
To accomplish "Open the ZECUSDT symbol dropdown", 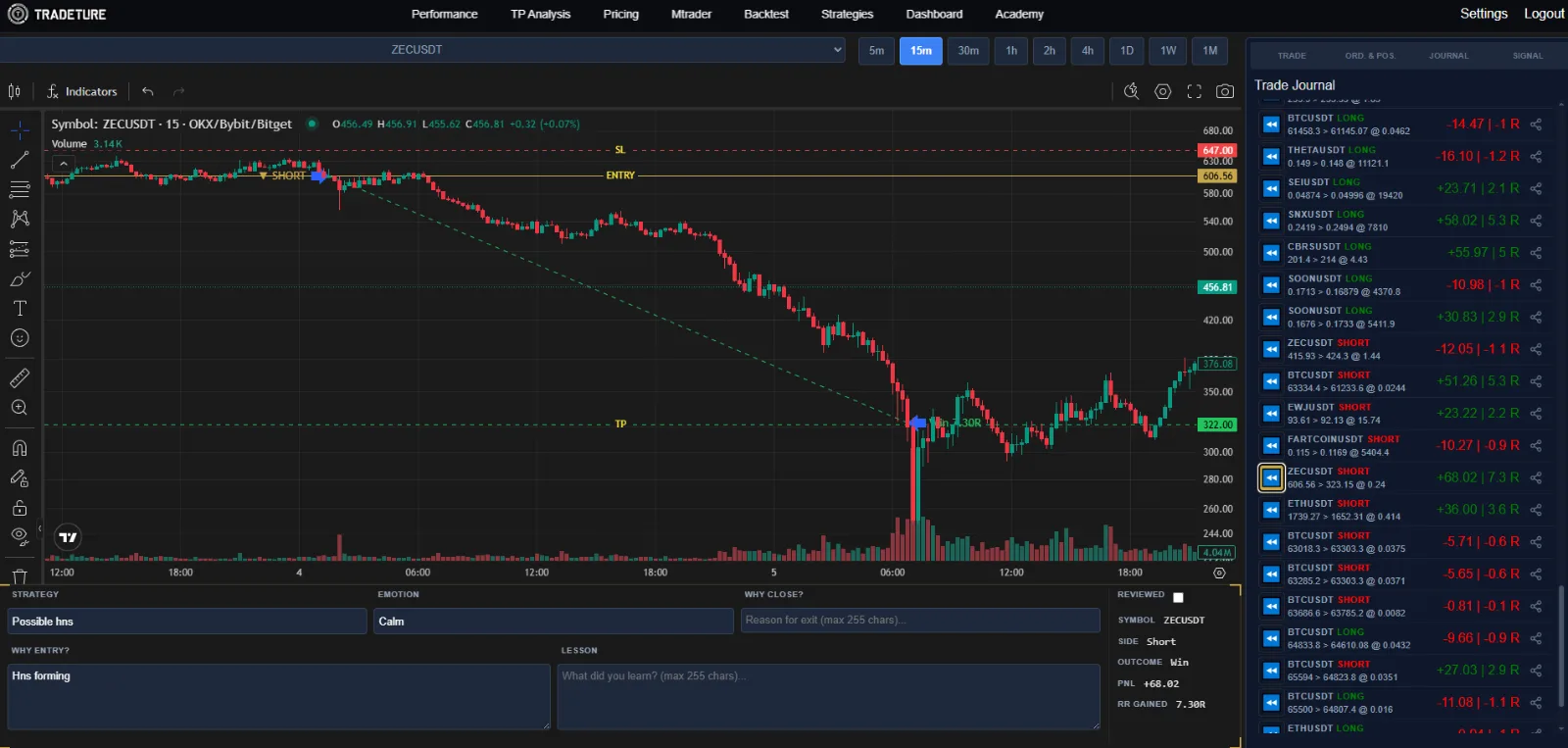I will coord(422,50).
